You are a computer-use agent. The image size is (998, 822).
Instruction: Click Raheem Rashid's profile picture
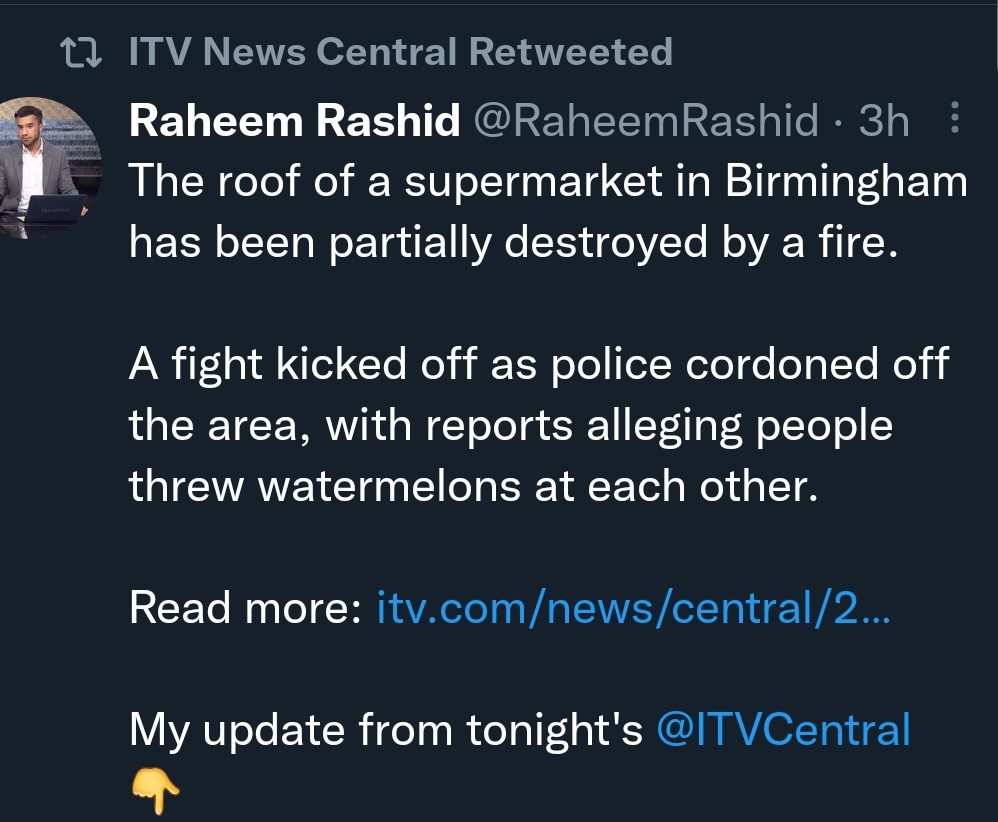(x=51, y=167)
